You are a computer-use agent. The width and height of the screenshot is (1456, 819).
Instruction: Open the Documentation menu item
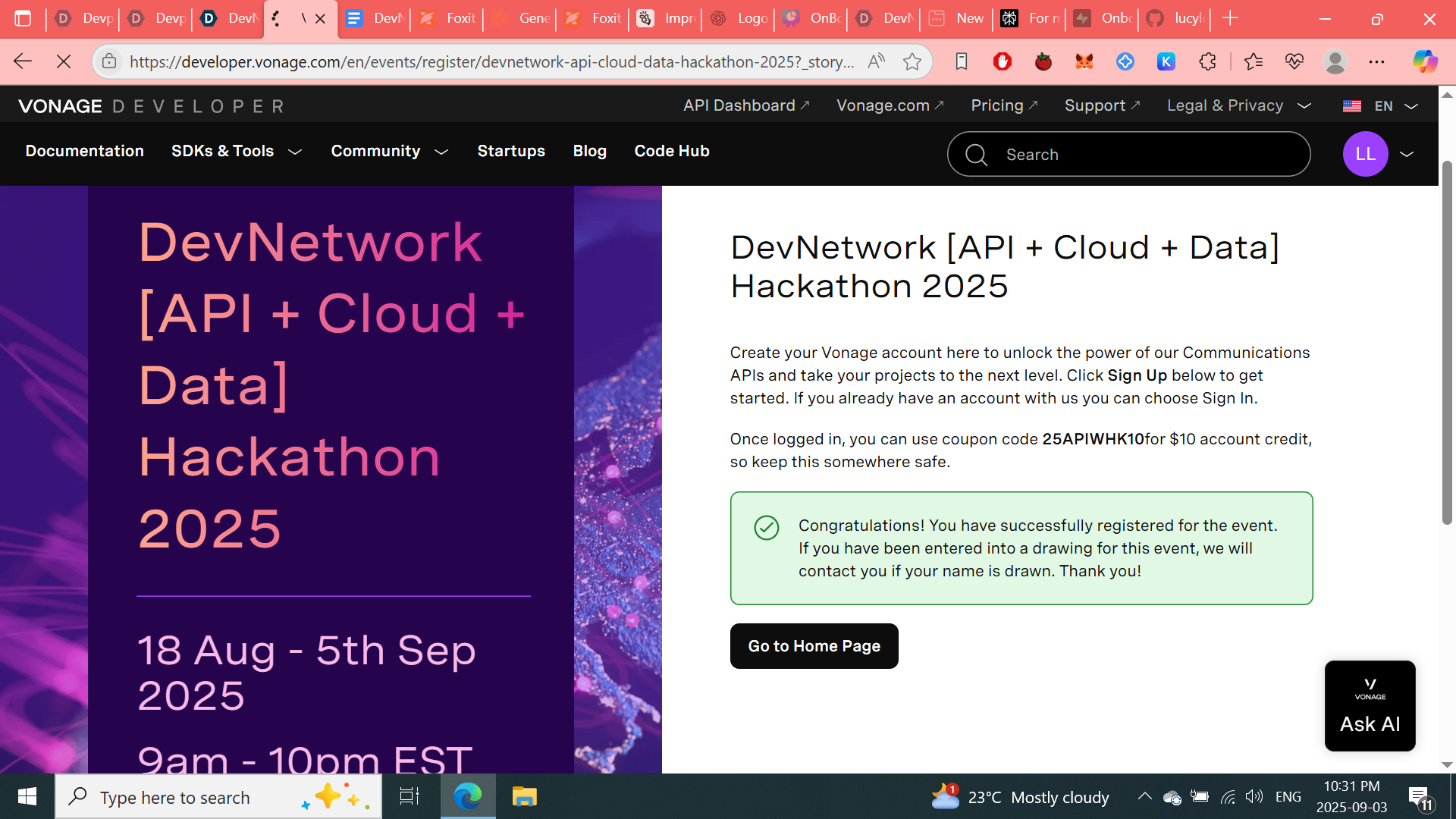click(84, 151)
